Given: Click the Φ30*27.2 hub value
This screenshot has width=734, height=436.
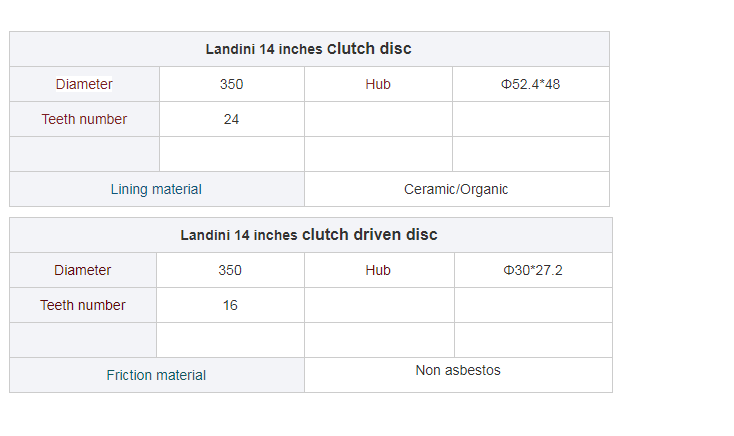Looking at the screenshot, I should [533, 270].
